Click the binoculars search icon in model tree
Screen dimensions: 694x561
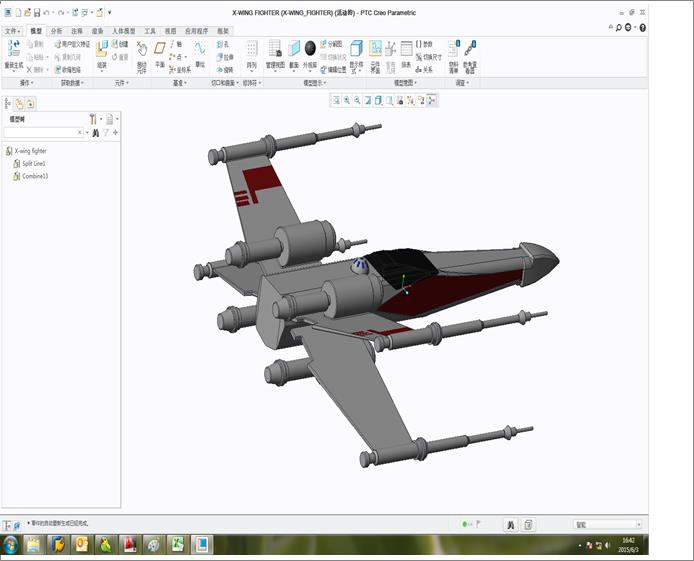tap(96, 133)
